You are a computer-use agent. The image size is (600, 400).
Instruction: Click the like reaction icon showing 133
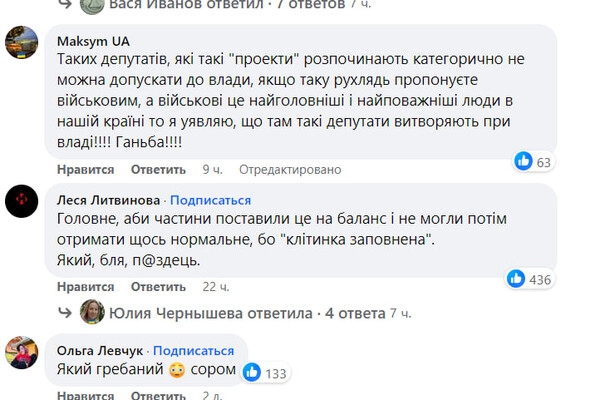click(251, 372)
